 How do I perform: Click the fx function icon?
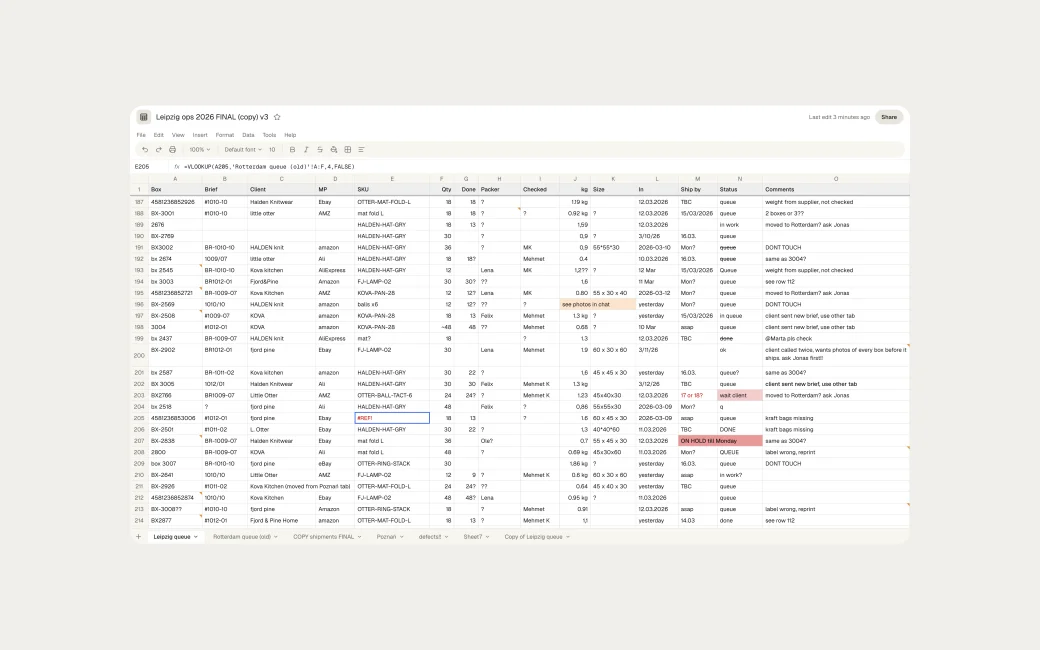click(177, 166)
